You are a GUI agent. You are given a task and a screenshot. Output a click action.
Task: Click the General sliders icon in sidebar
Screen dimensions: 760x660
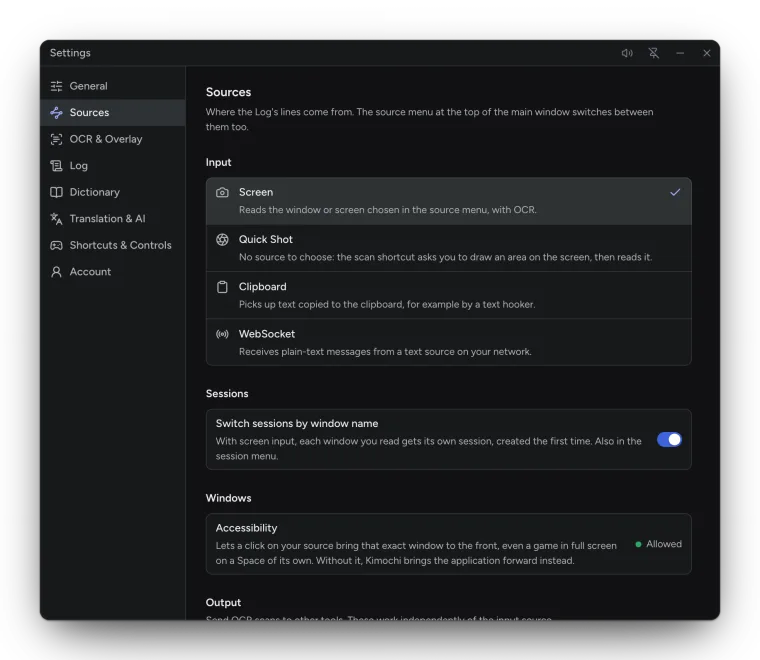(x=56, y=86)
